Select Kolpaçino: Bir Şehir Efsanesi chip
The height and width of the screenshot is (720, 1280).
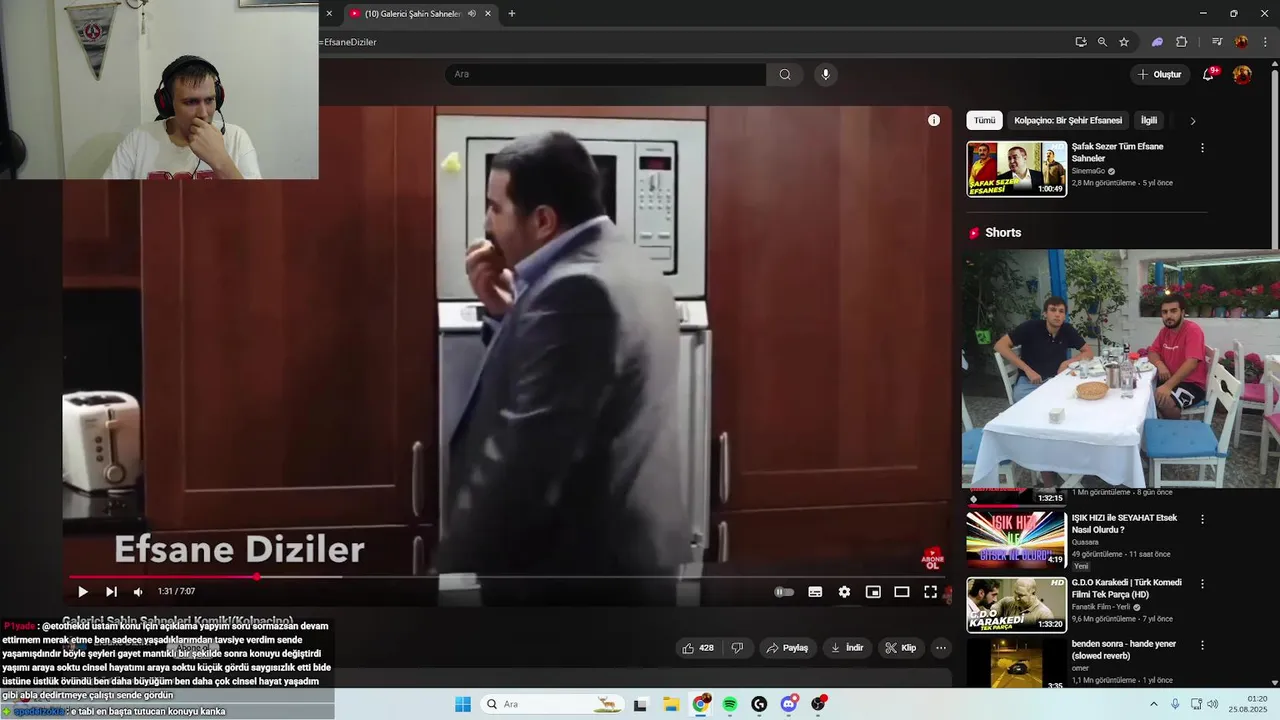[x=1068, y=120]
